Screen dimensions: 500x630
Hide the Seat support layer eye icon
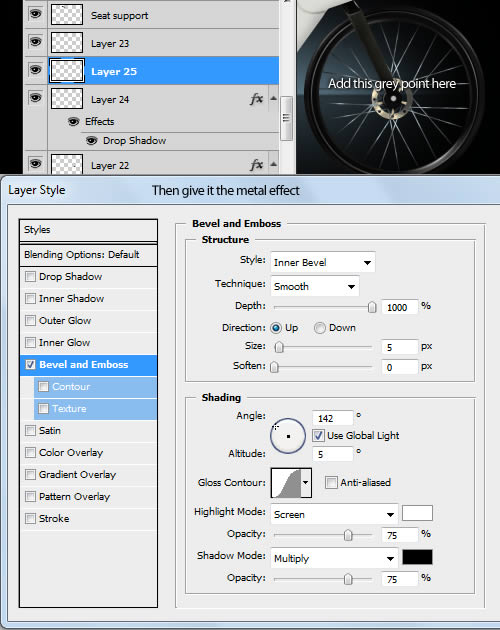tap(35, 14)
